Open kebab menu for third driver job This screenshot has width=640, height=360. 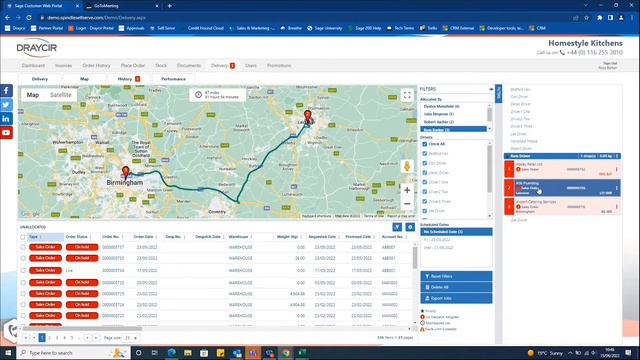coord(616,207)
